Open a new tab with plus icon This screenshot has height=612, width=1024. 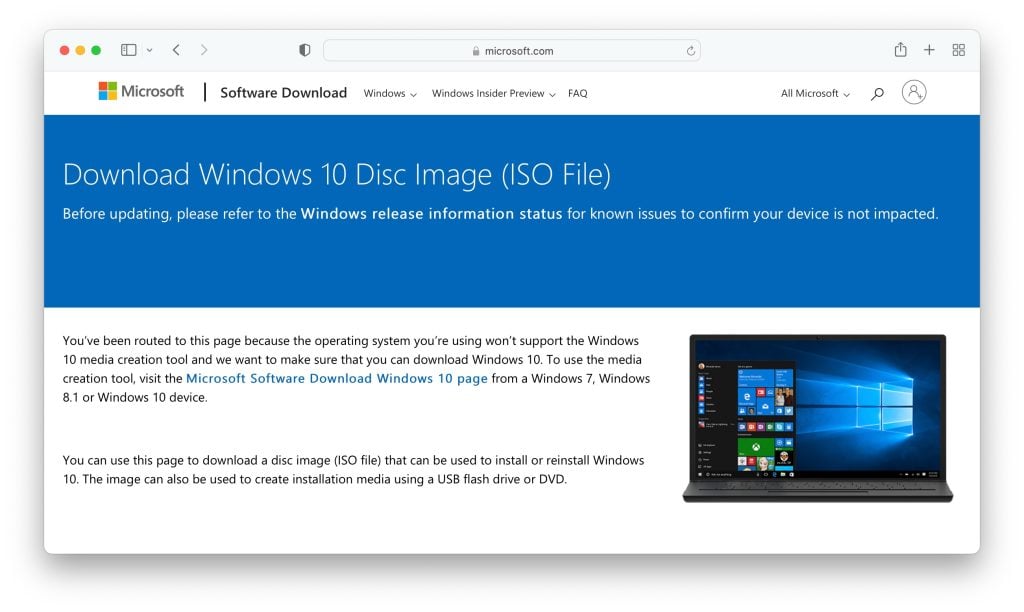click(929, 50)
